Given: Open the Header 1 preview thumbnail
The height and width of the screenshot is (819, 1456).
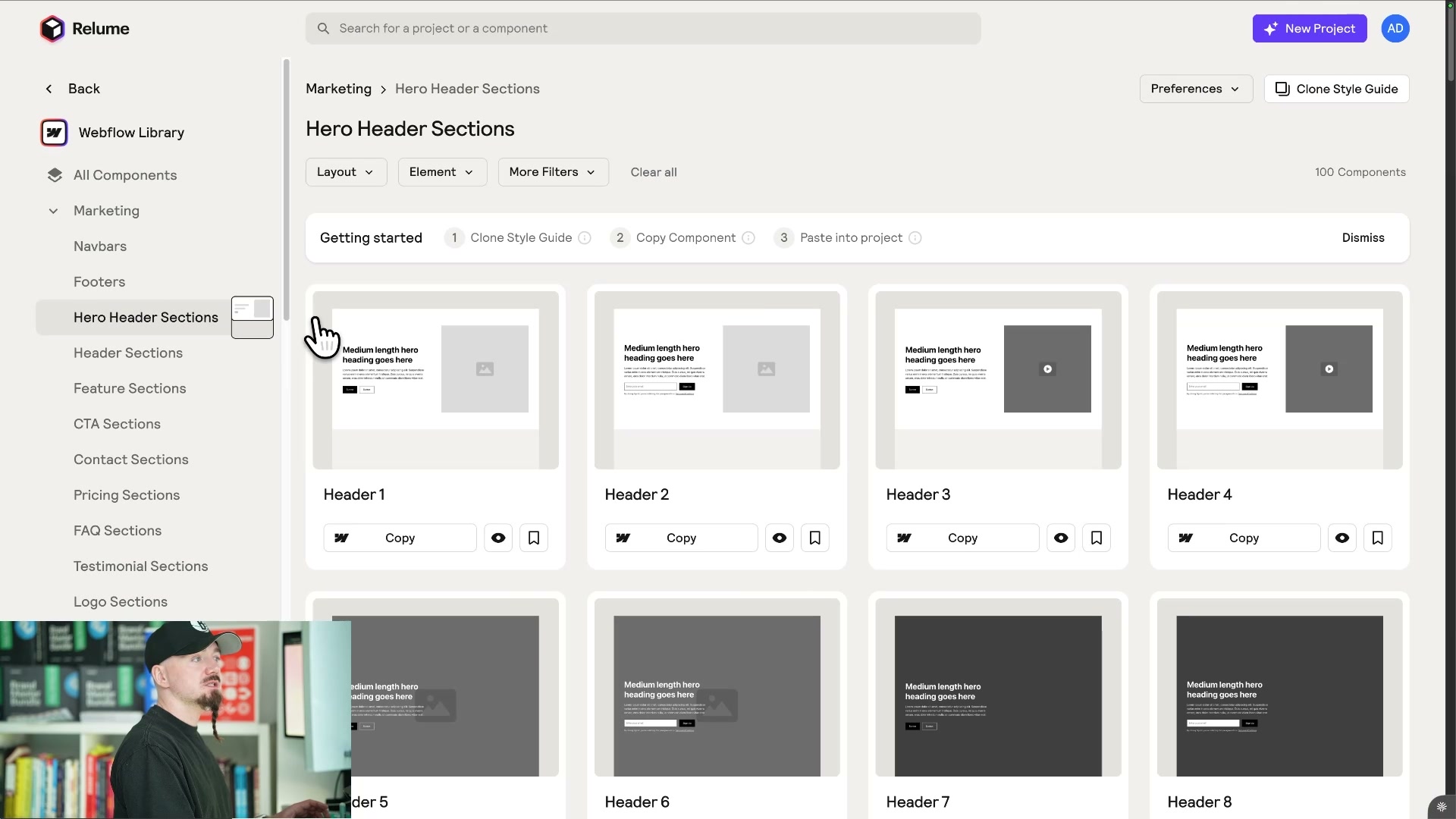Looking at the screenshot, I should 435,380.
